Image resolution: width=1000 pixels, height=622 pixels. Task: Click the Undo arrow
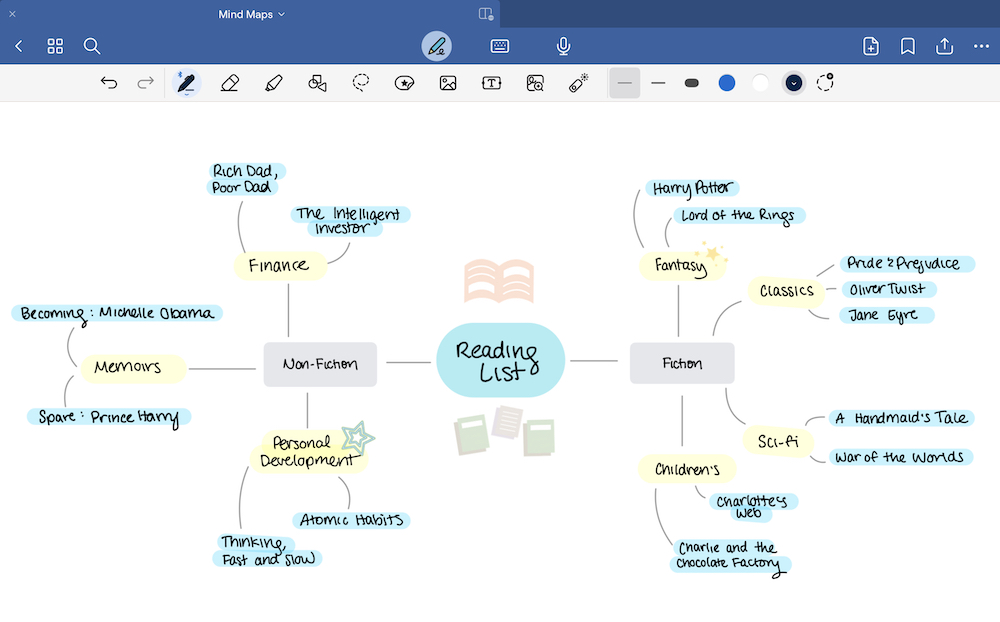[109, 83]
